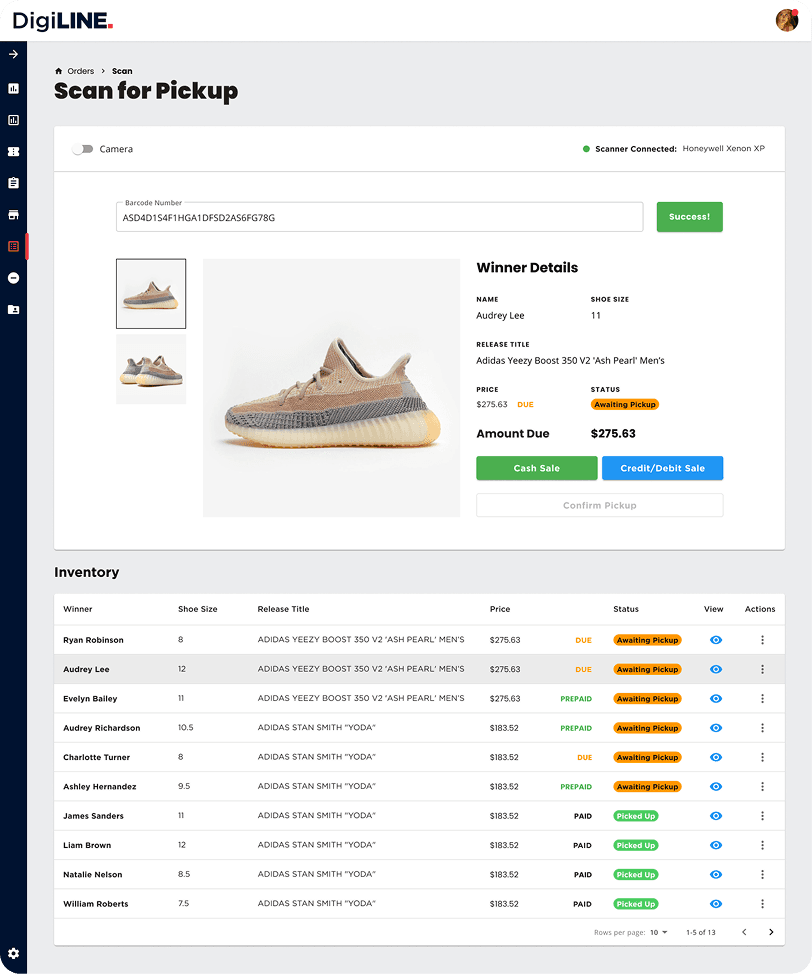812x974 pixels.
Task: View James Sanders' order with eye icon
Action: point(716,816)
